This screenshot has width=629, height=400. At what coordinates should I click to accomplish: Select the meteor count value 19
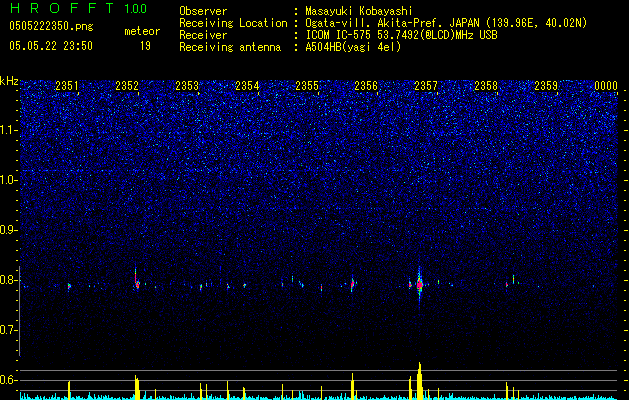coord(145,46)
